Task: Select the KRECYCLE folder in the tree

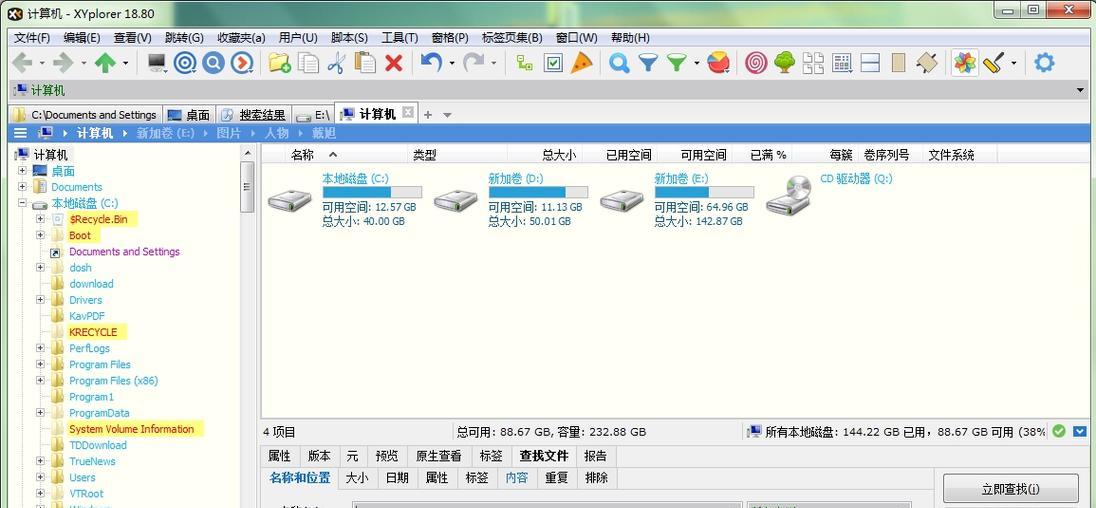Action: (x=92, y=332)
